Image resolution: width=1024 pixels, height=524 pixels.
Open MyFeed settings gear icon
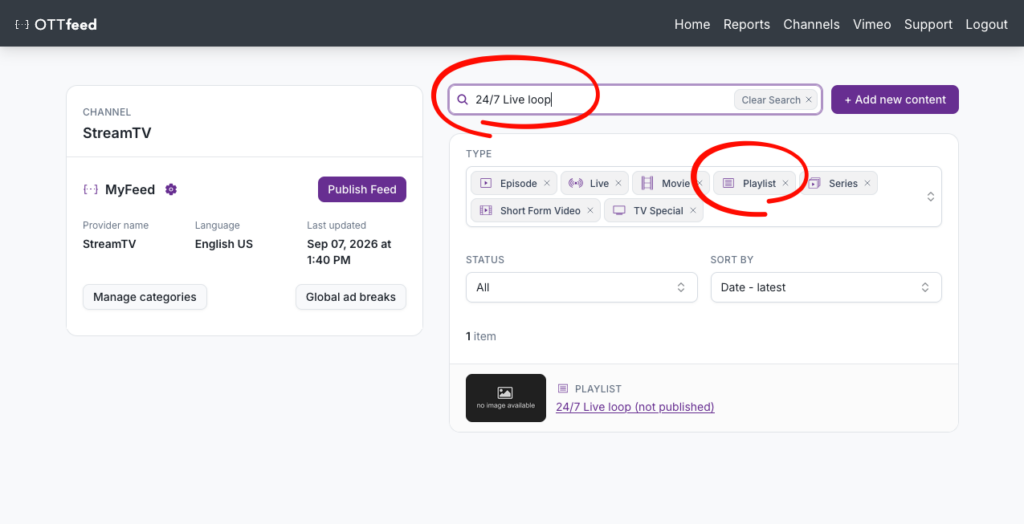tap(171, 189)
